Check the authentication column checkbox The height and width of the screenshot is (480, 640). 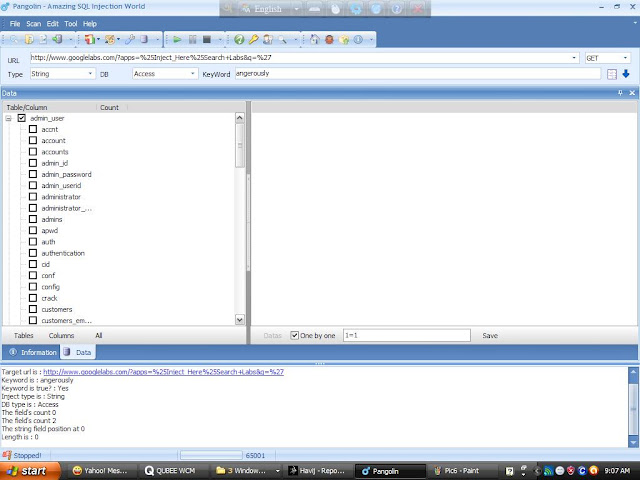click(33, 253)
